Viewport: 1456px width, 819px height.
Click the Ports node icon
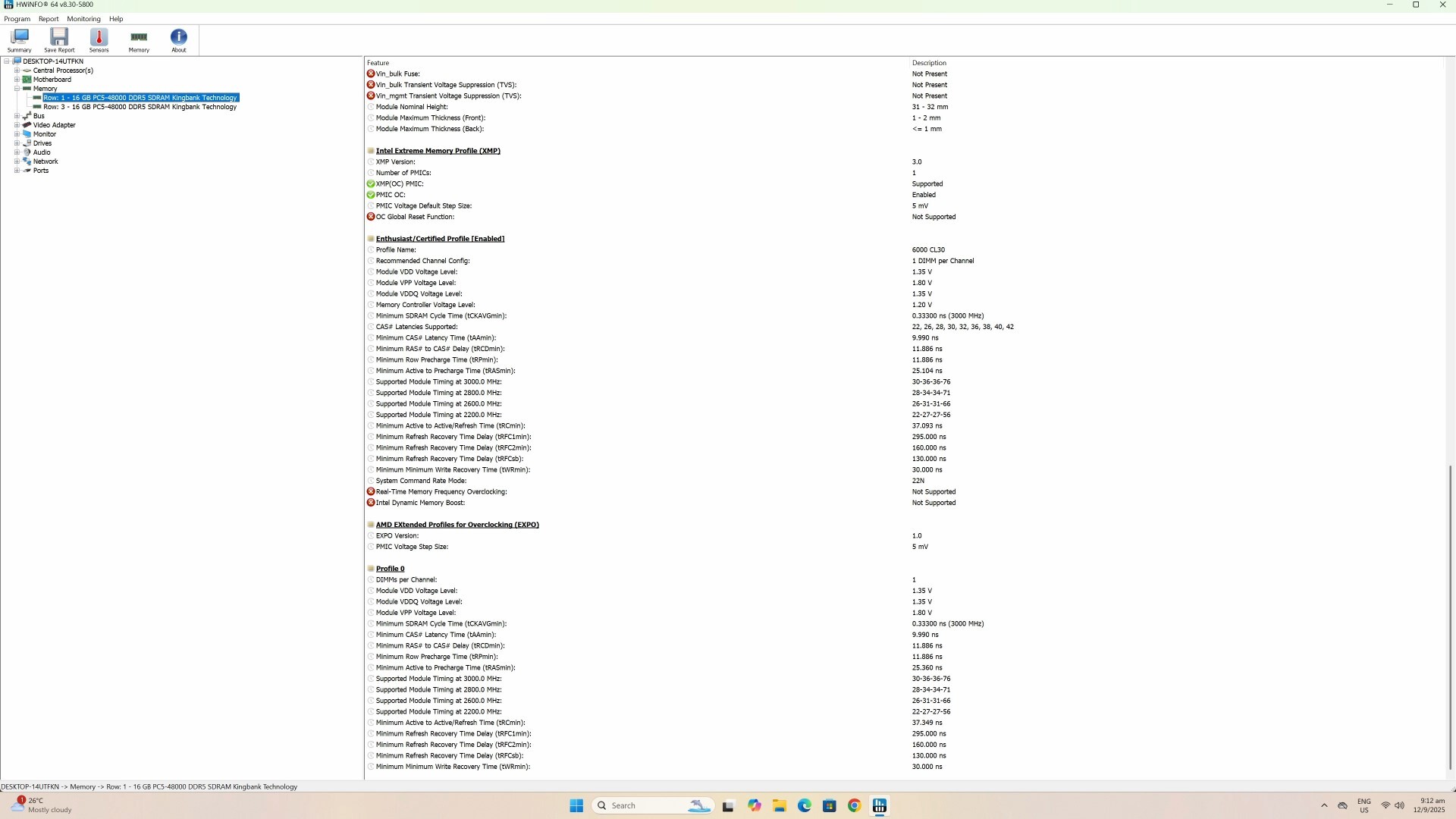click(x=27, y=171)
